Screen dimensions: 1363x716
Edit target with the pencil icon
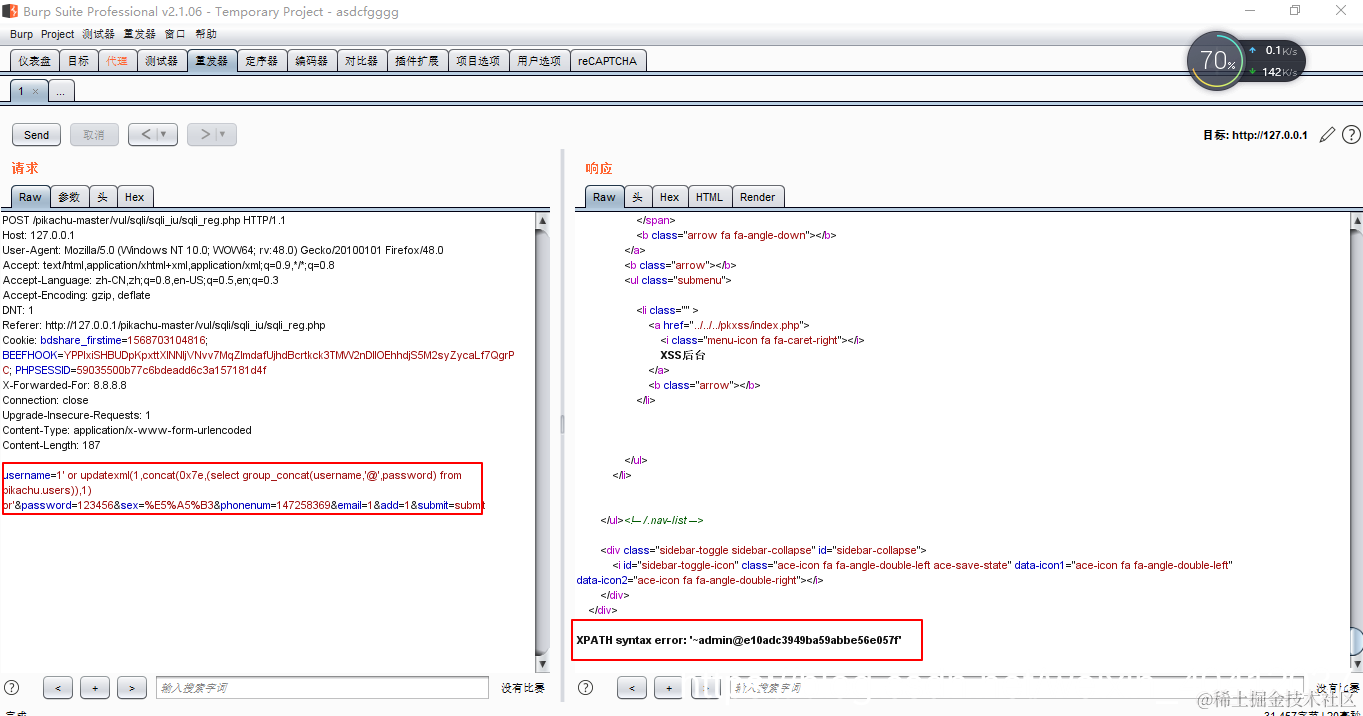click(x=1327, y=135)
